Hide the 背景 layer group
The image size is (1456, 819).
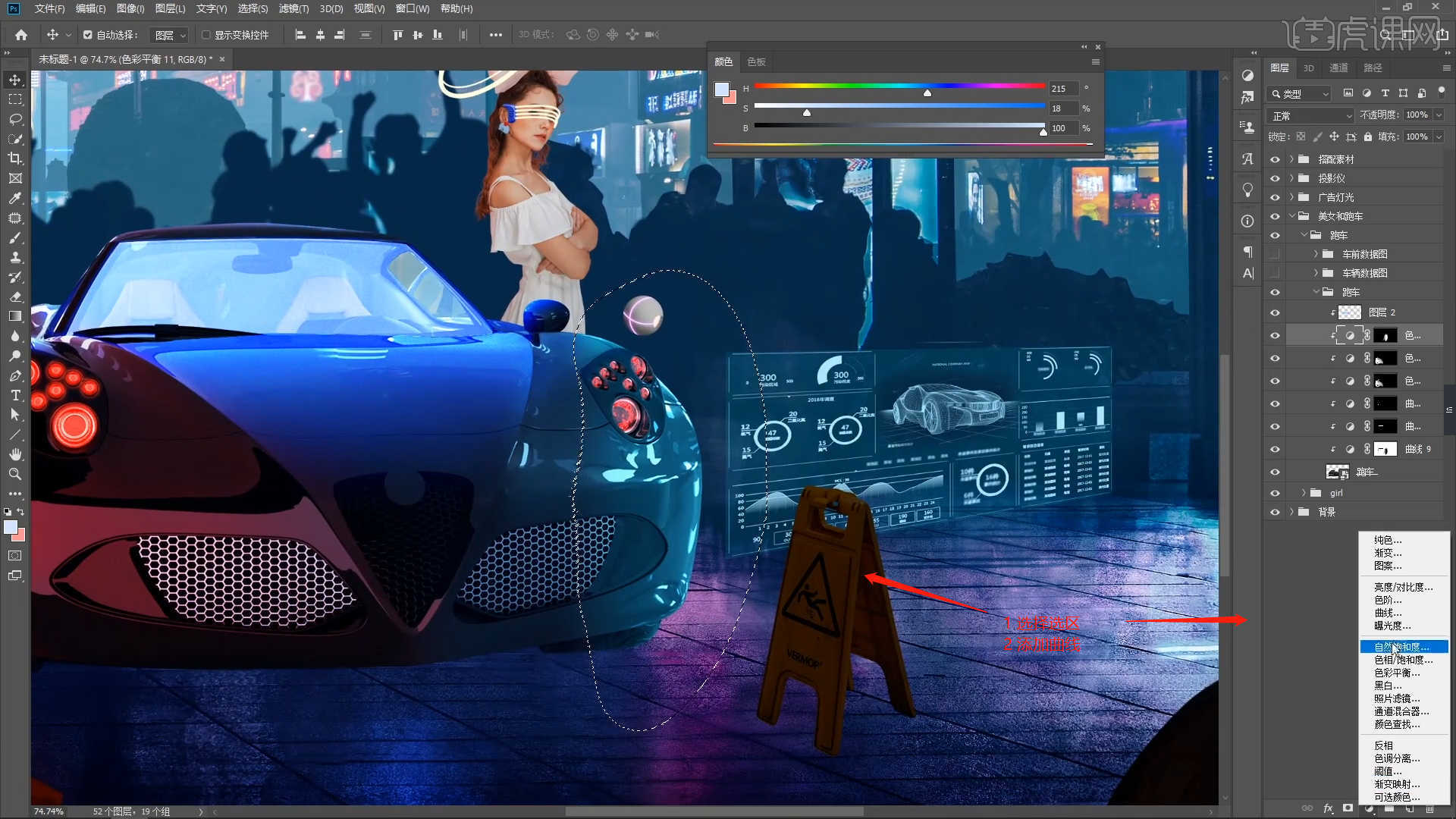point(1275,512)
